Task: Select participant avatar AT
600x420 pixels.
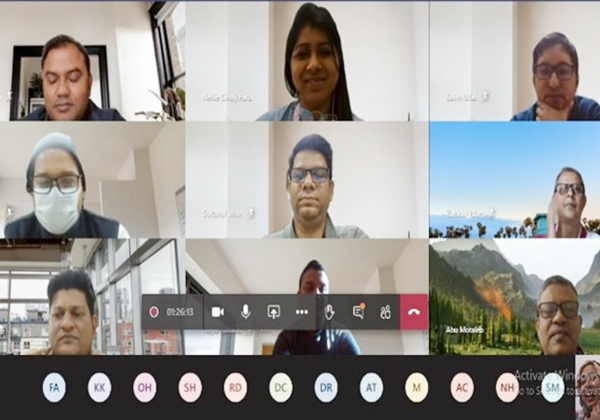Action: point(371,388)
